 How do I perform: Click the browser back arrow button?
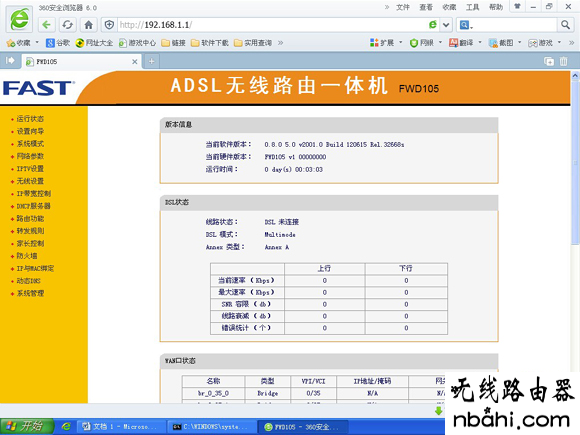[x=46, y=25]
